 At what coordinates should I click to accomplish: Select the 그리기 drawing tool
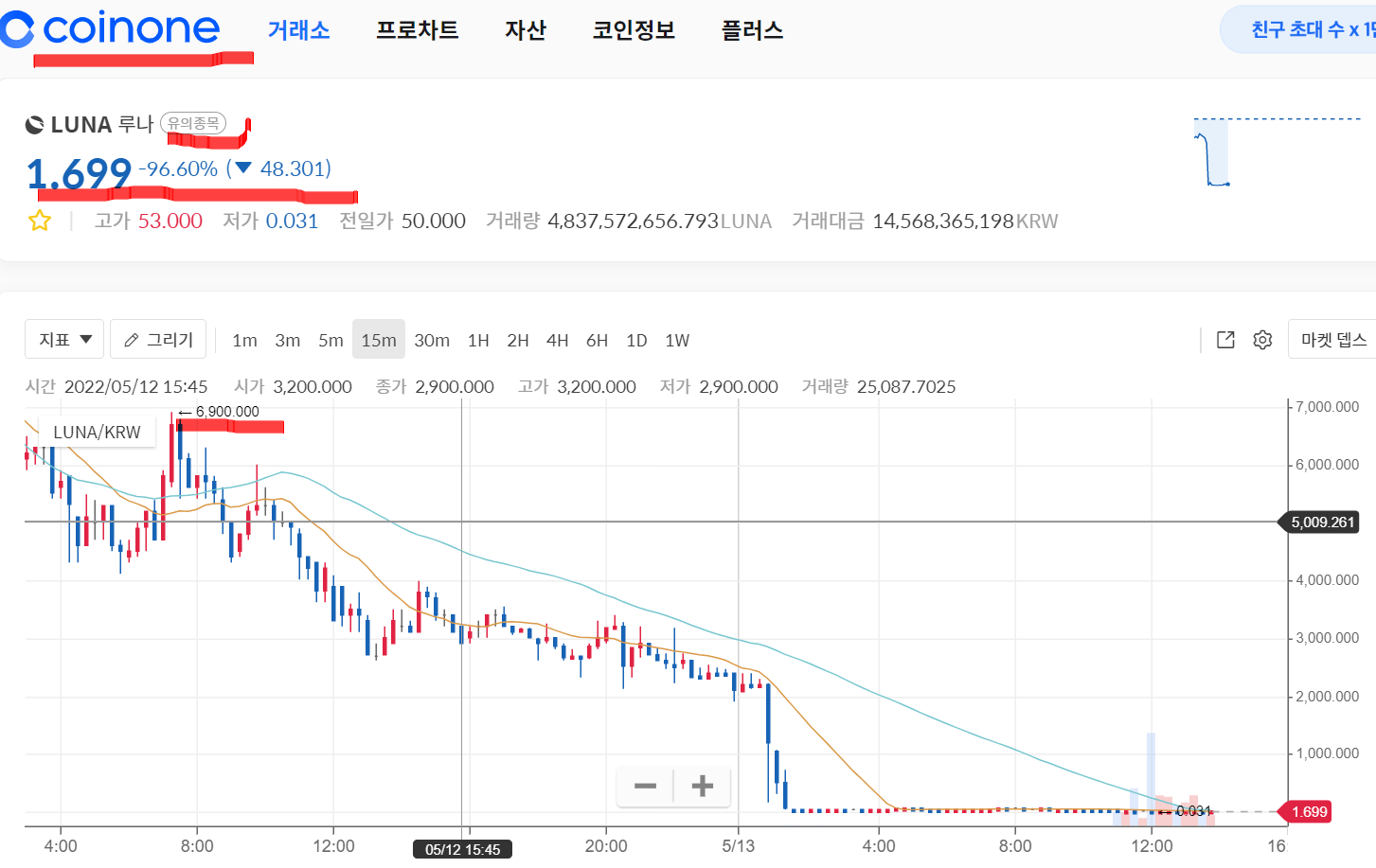tap(157, 339)
